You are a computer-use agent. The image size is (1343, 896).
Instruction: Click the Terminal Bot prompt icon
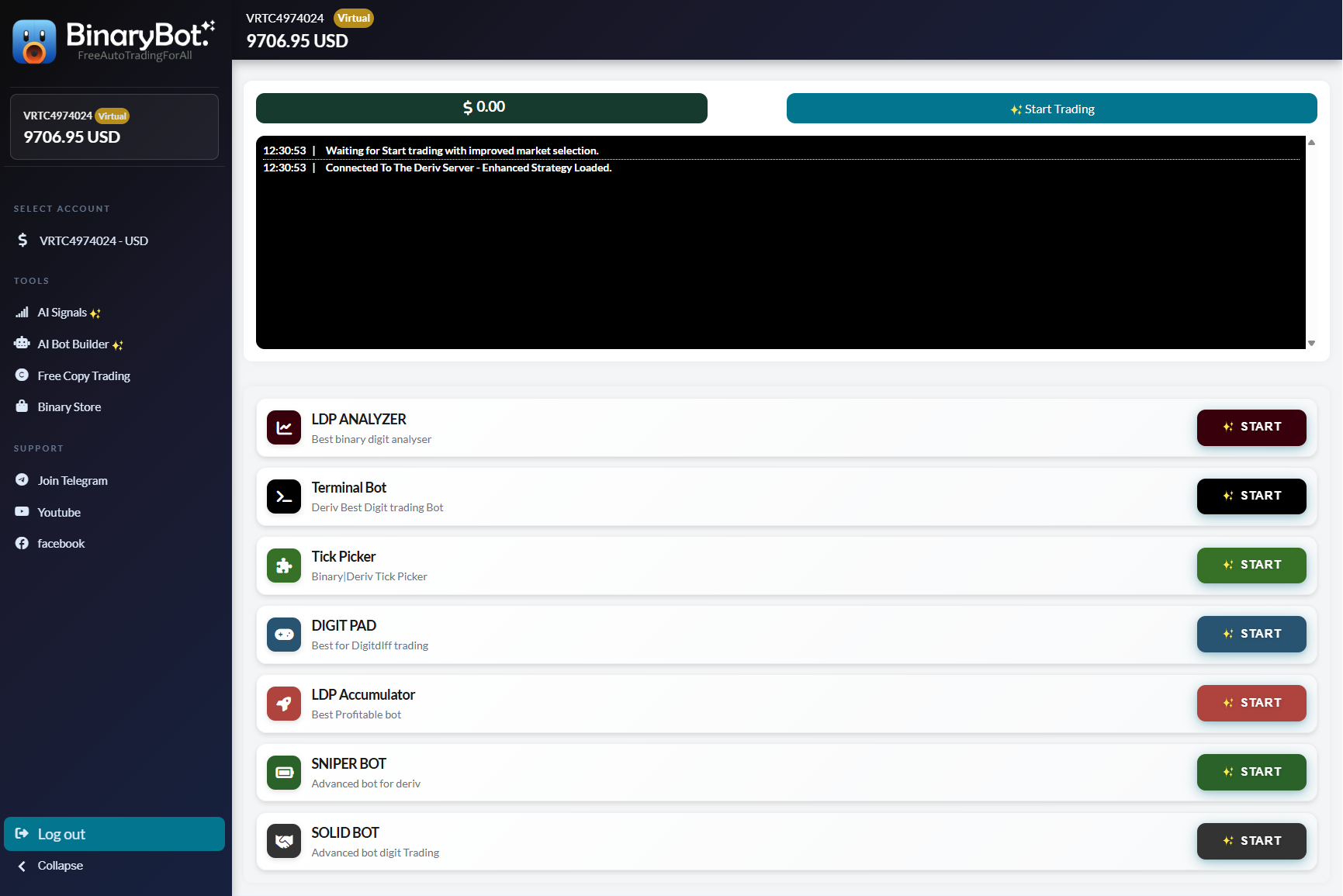[x=284, y=496]
